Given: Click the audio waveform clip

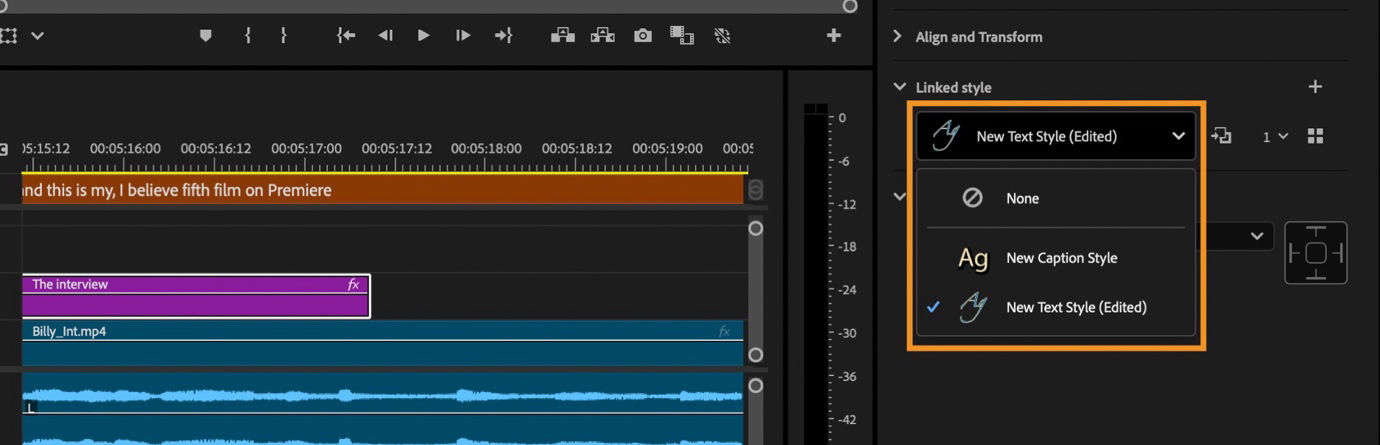Looking at the screenshot, I should click(382, 408).
